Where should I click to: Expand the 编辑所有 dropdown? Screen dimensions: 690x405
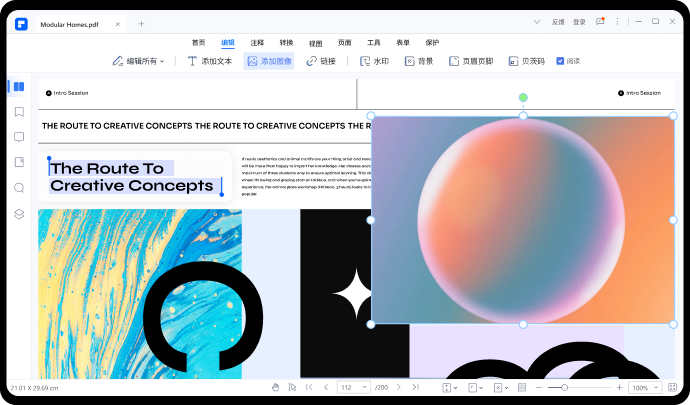[139, 61]
